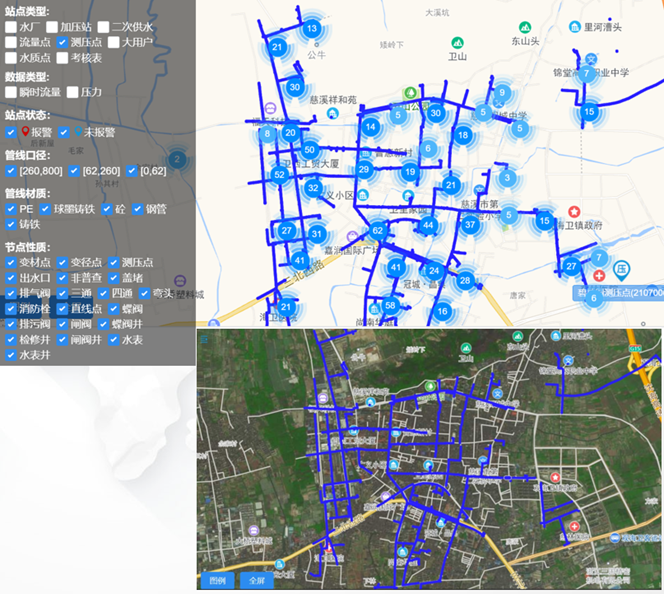Viewport: 664px width, 594px height.
Task: Check the 压力 data type checkbox
Action: (x=72, y=92)
